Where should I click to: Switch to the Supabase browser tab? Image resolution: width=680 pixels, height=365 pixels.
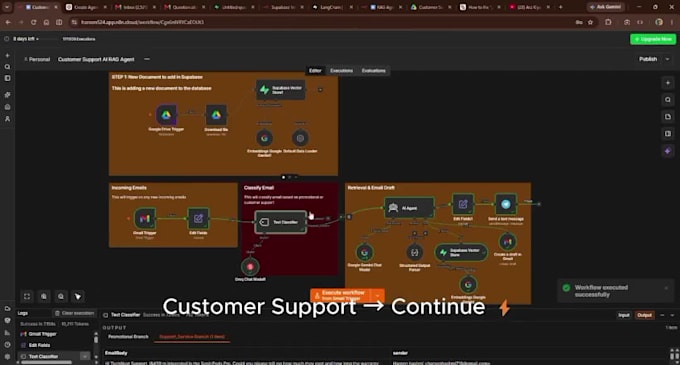click(283, 7)
